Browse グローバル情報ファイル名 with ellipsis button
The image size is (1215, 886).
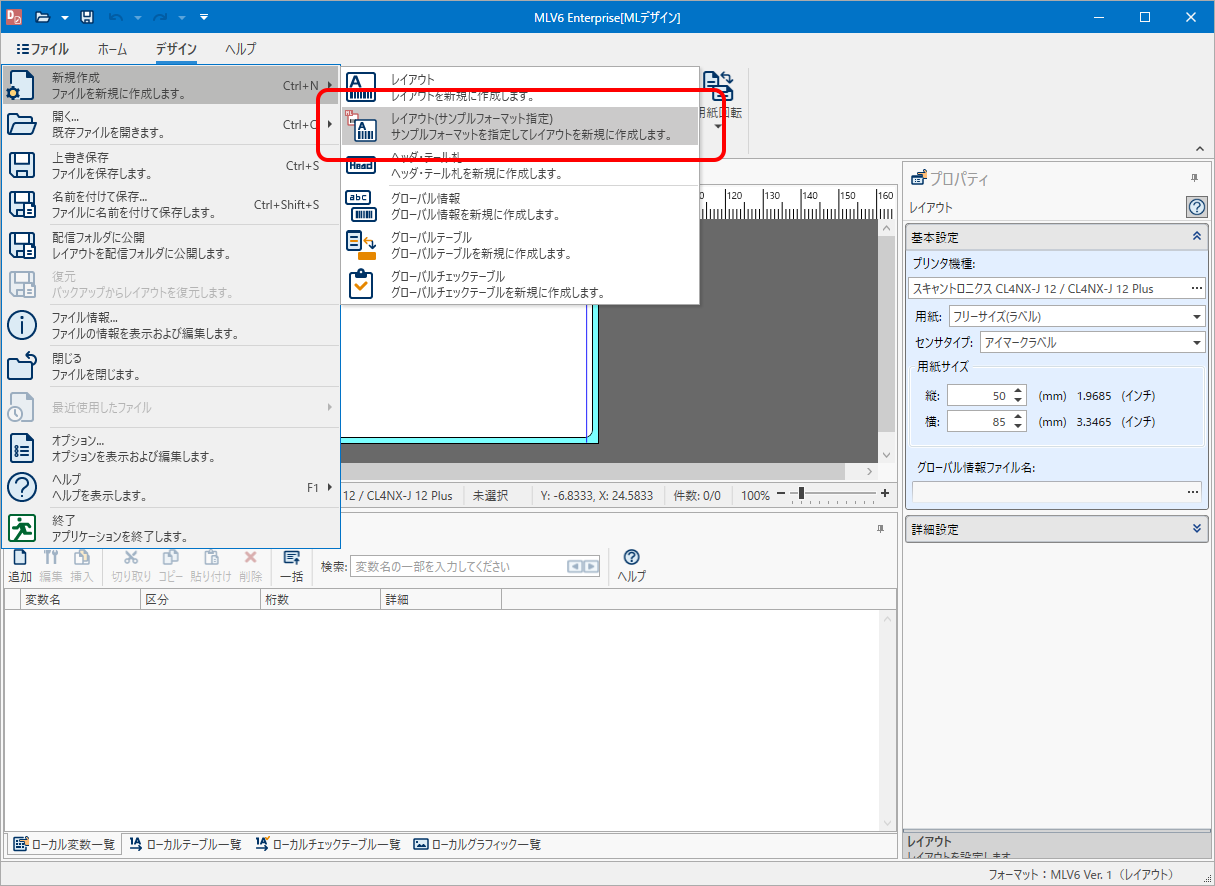coord(1193,492)
